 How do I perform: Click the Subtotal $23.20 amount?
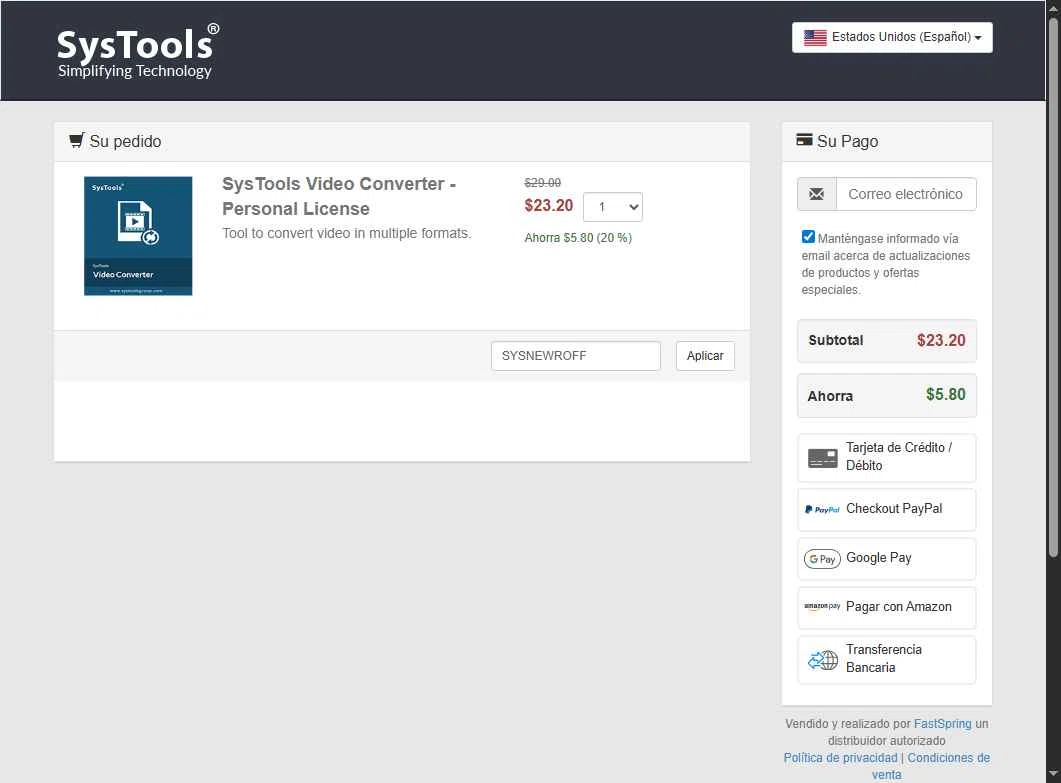click(941, 340)
